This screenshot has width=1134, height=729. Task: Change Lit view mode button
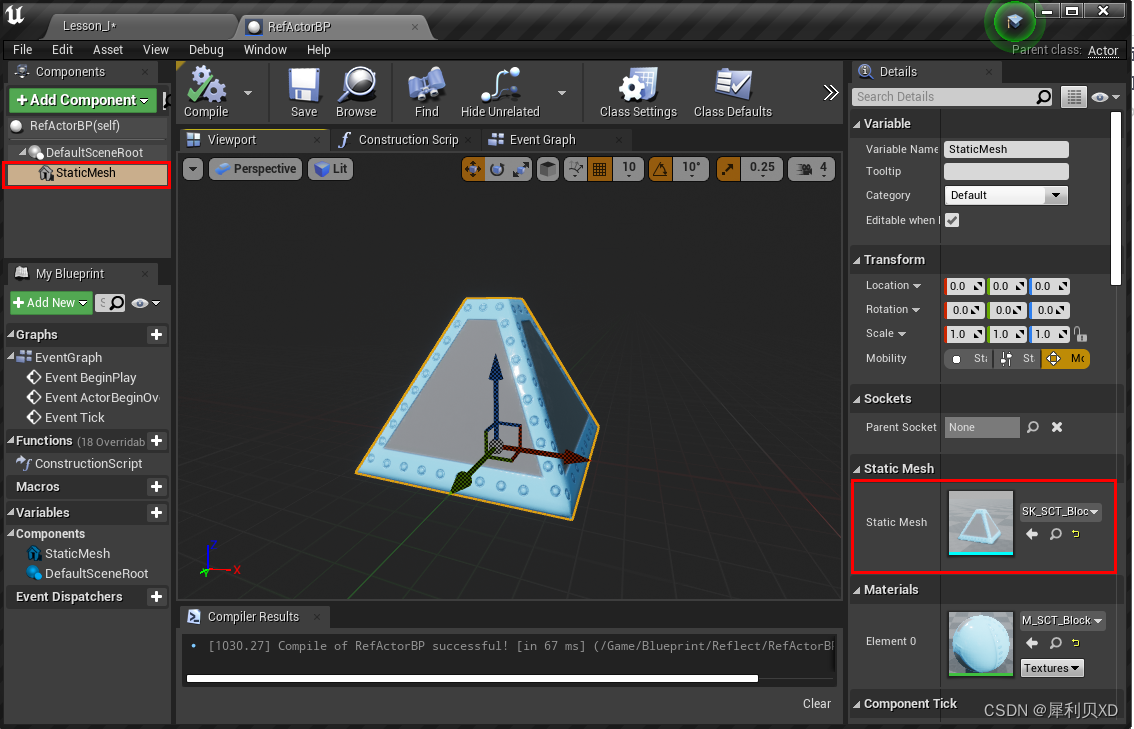tap(331, 169)
